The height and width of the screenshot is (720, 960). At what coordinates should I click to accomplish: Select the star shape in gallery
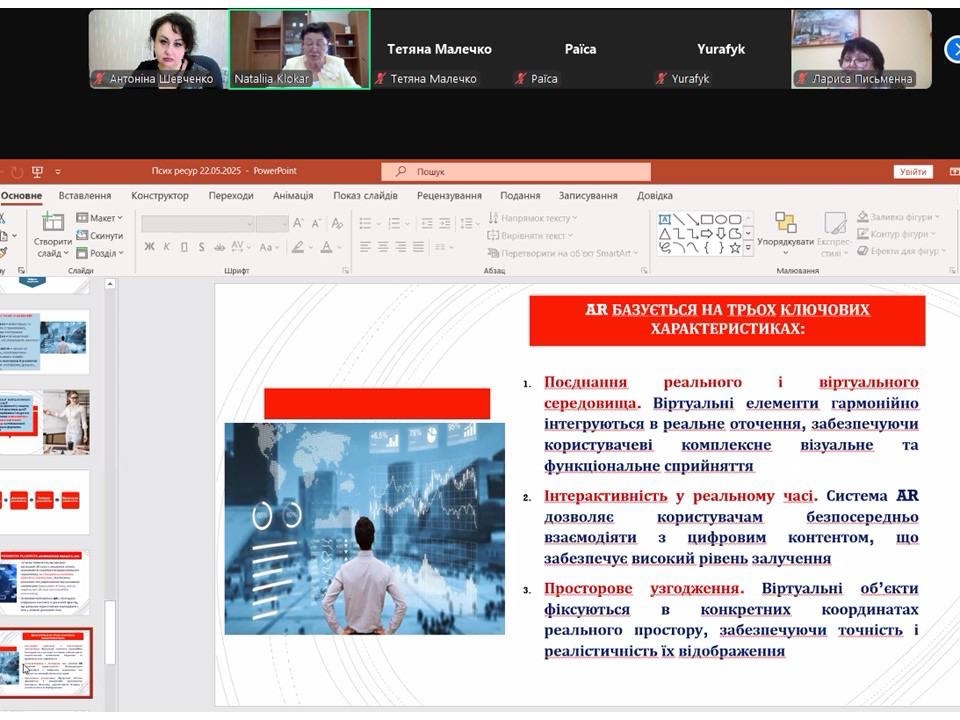point(735,248)
